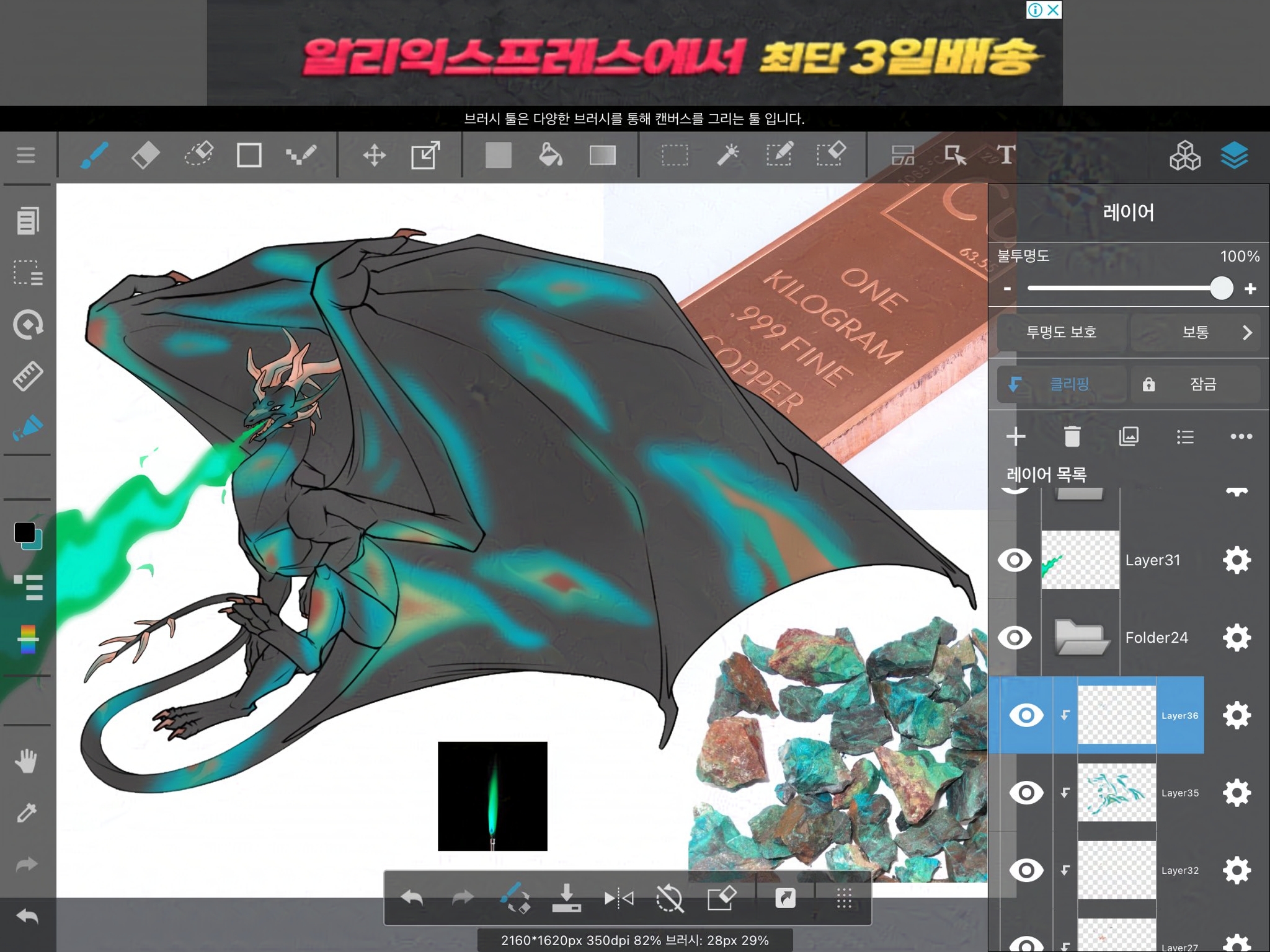Viewport: 1270px width, 952px height.
Task: Click the opacity slider handle
Action: pos(1221,288)
